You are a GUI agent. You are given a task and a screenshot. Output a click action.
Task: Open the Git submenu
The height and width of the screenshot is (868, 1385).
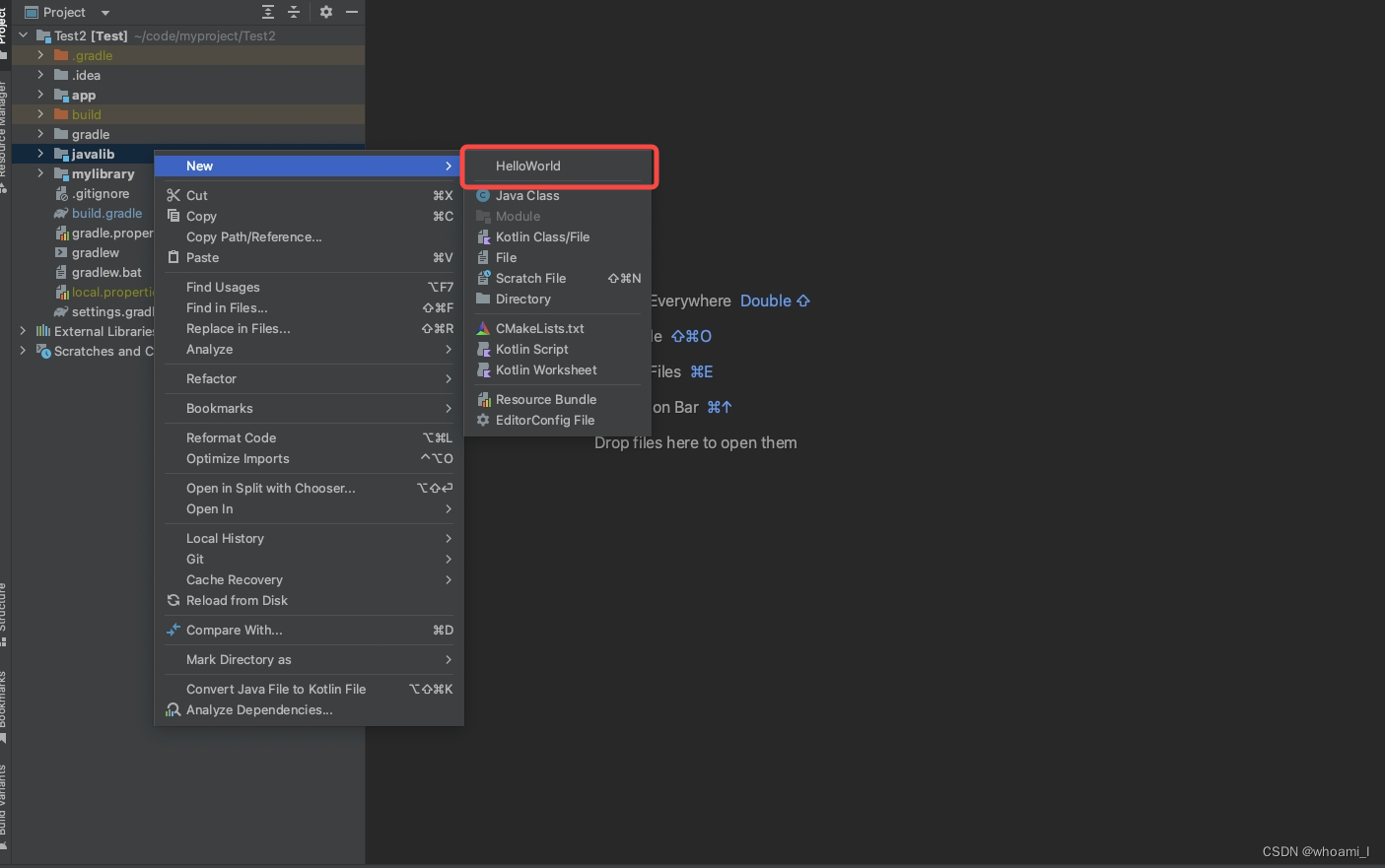pyautogui.click(x=310, y=559)
